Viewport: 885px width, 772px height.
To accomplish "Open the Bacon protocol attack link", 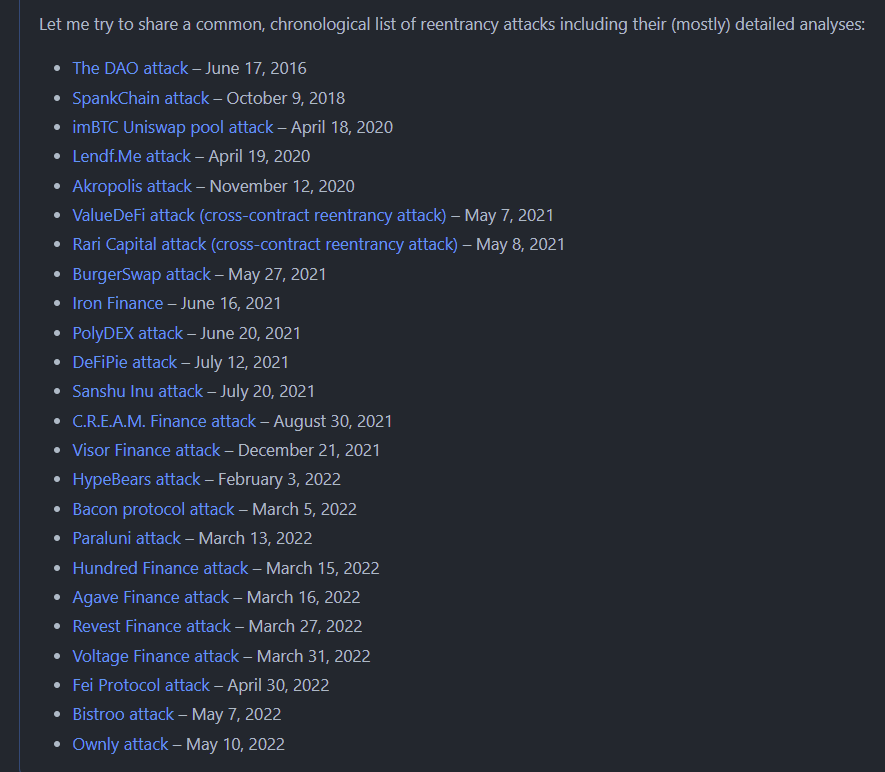I will point(153,508).
